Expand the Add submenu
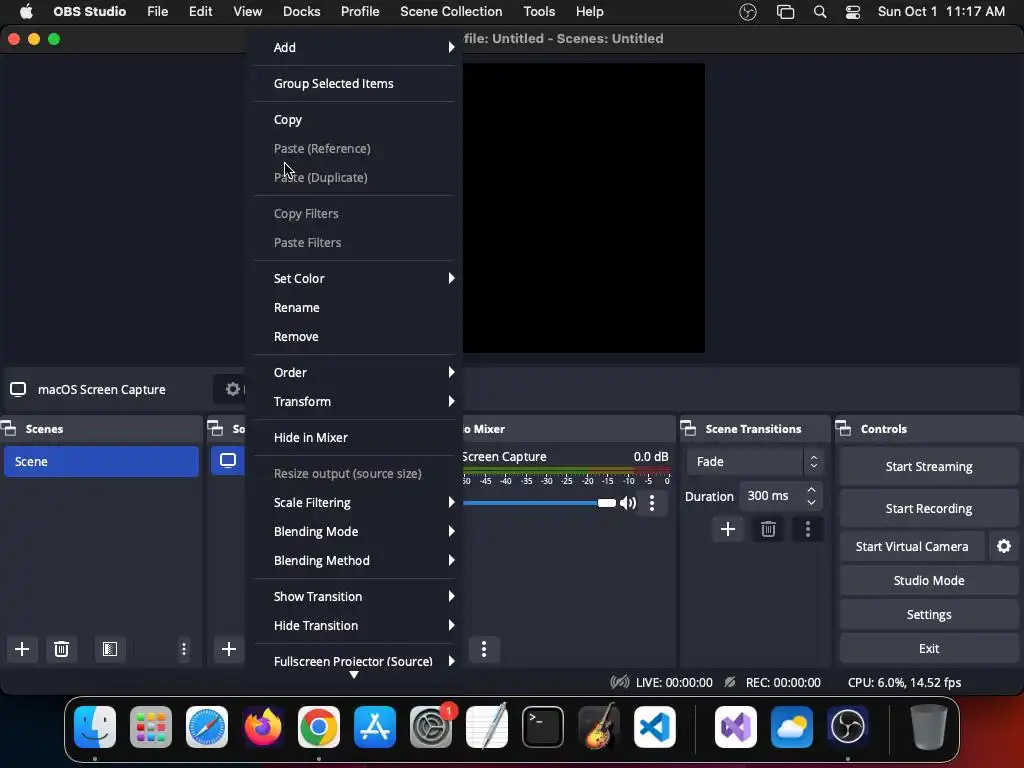 [x=354, y=47]
